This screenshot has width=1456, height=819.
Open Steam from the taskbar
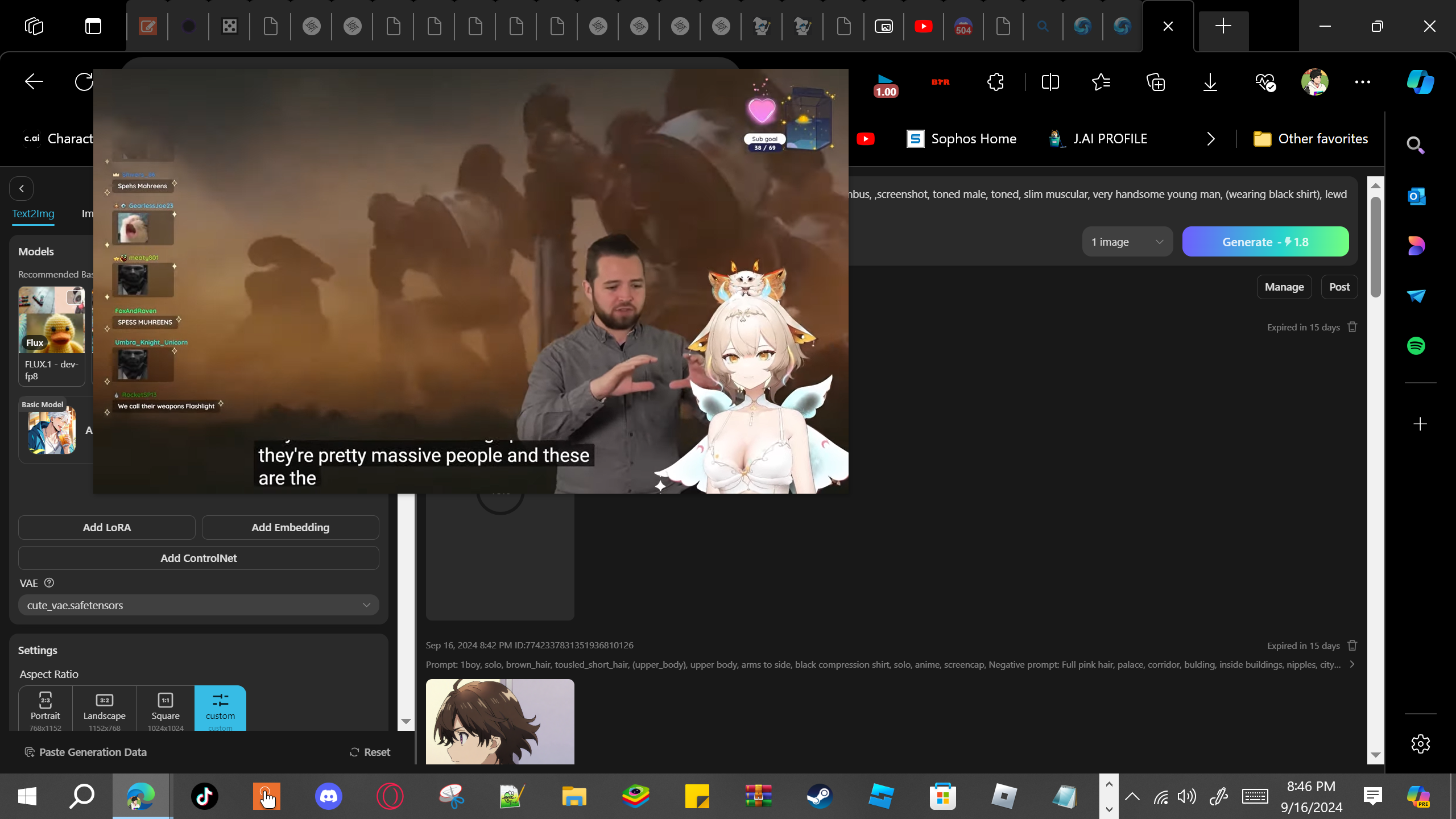click(820, 796)
